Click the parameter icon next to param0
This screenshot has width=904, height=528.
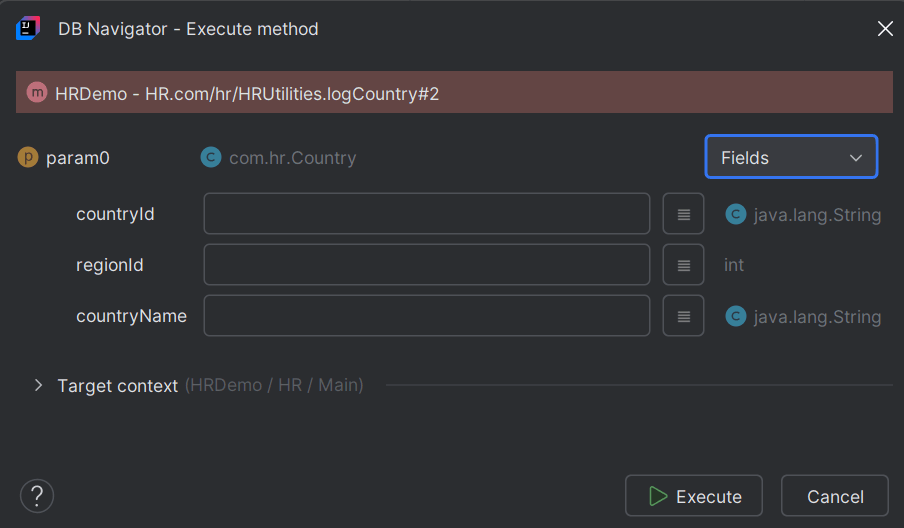tap(28, 157)
